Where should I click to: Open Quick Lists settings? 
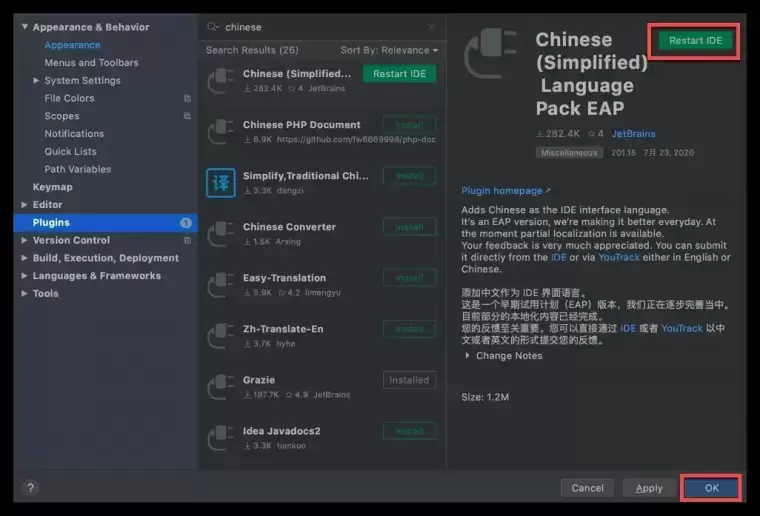click(x=70, y=152)
